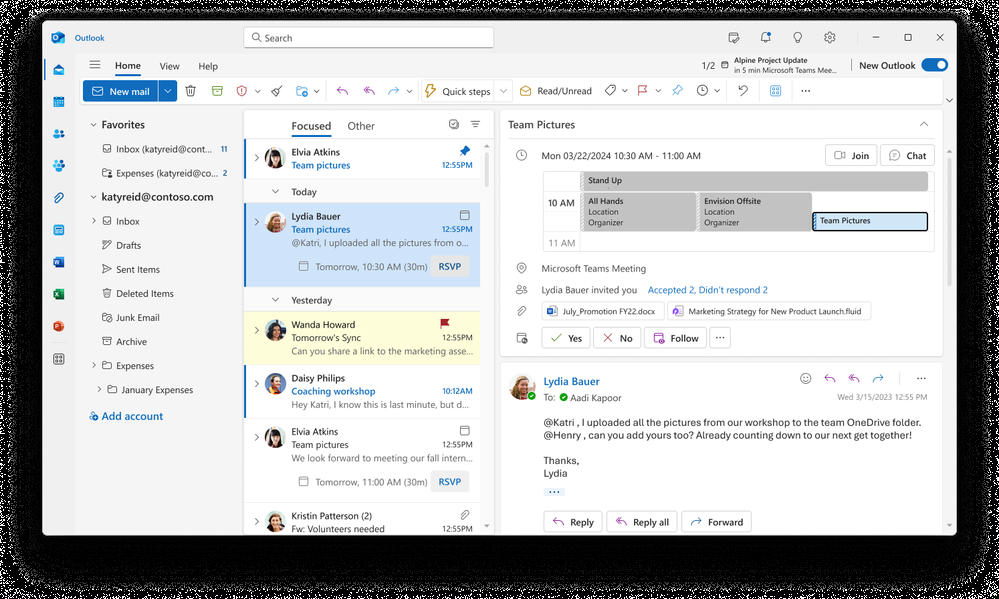Flag the message in toolbar
The width and height of the screenshot is (999, 599).
click(642, 90)
